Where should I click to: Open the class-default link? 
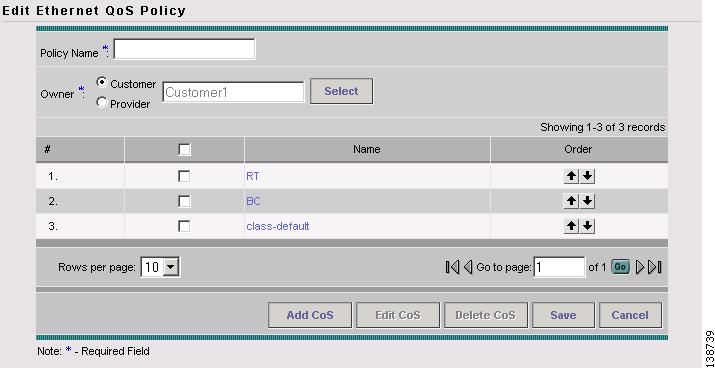(278, 226)
